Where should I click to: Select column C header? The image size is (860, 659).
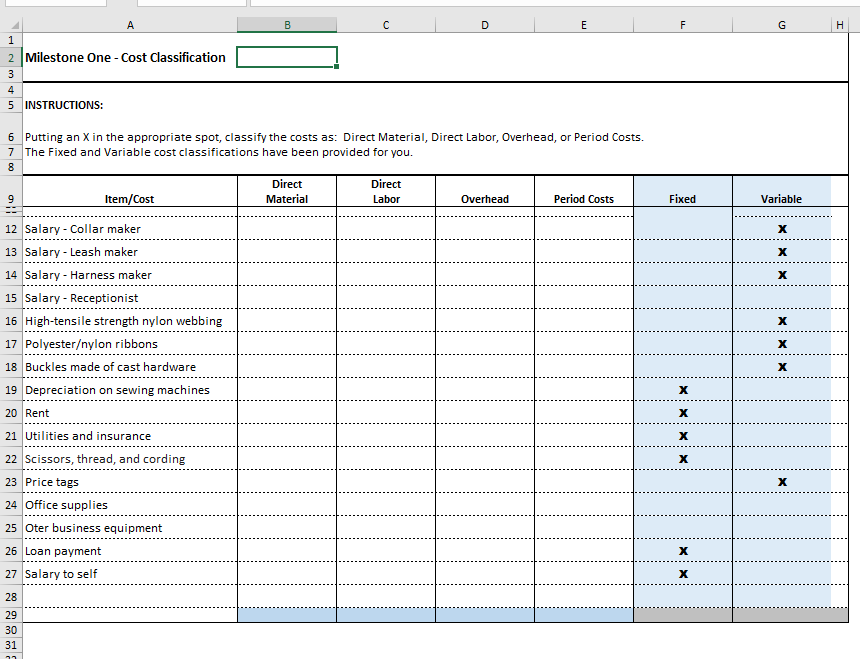(386, 25)
